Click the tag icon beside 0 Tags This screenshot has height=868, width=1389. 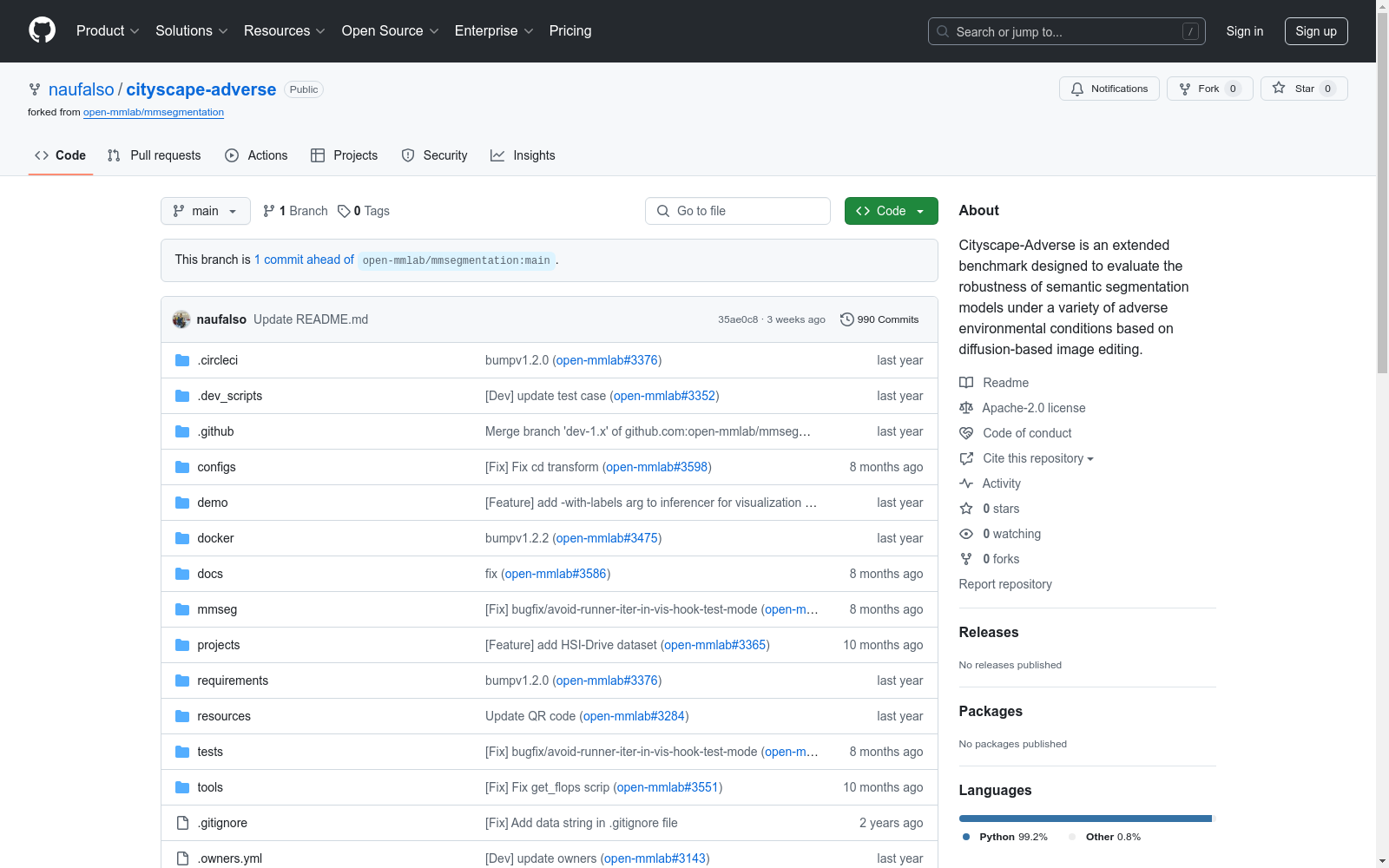(344, 211)
